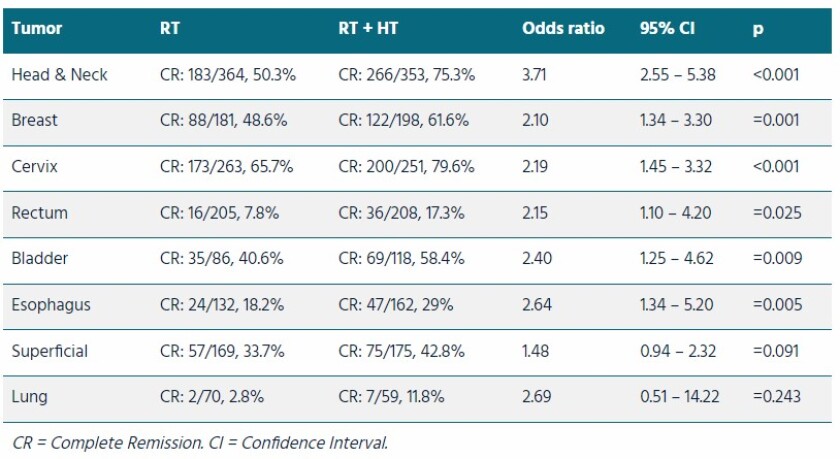Screen dimensions: 840x459
Task: Select the Odds ratio column header
Action: (563, 28)
